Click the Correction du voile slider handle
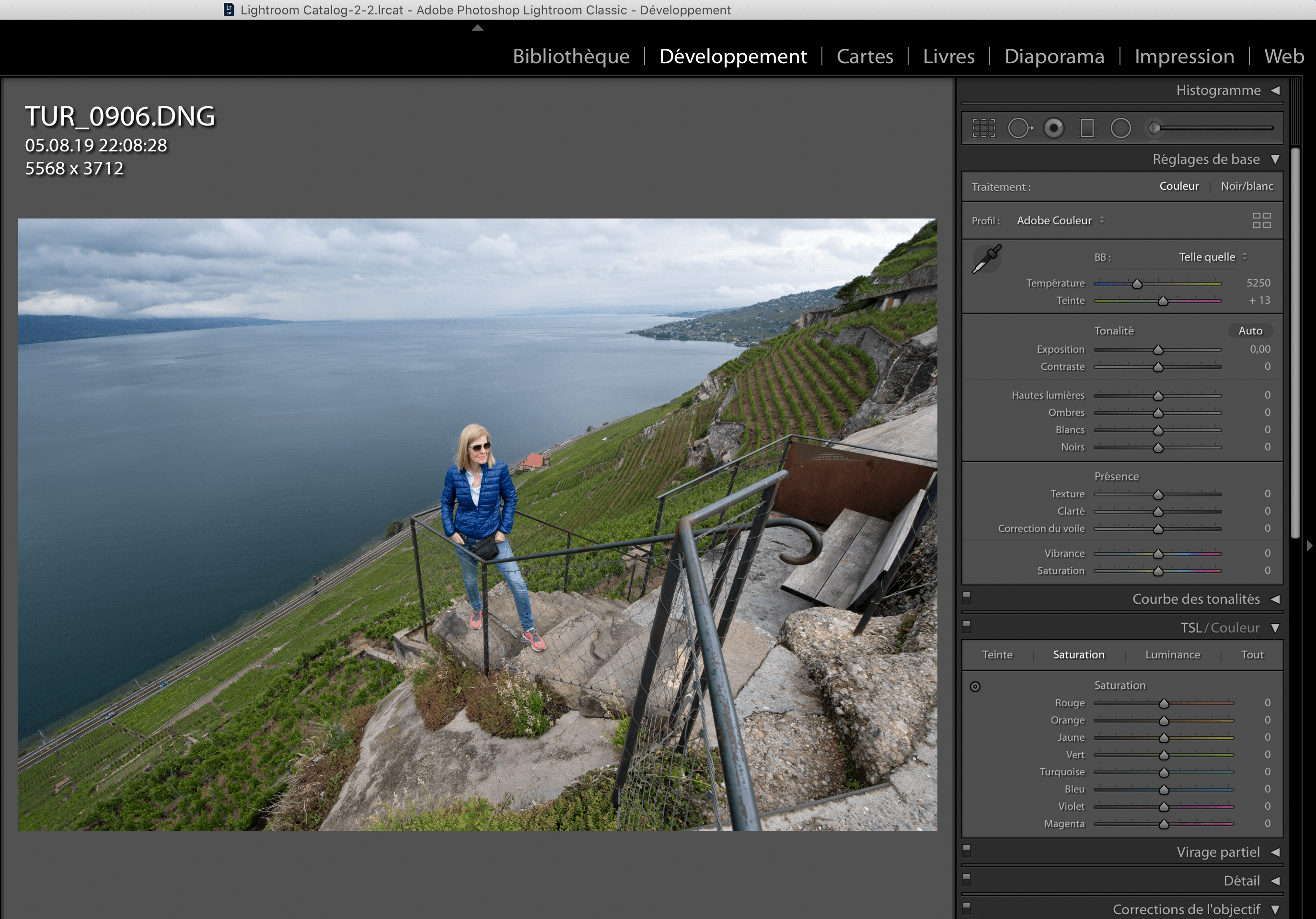1316x919 pixels. (1158, 529)
